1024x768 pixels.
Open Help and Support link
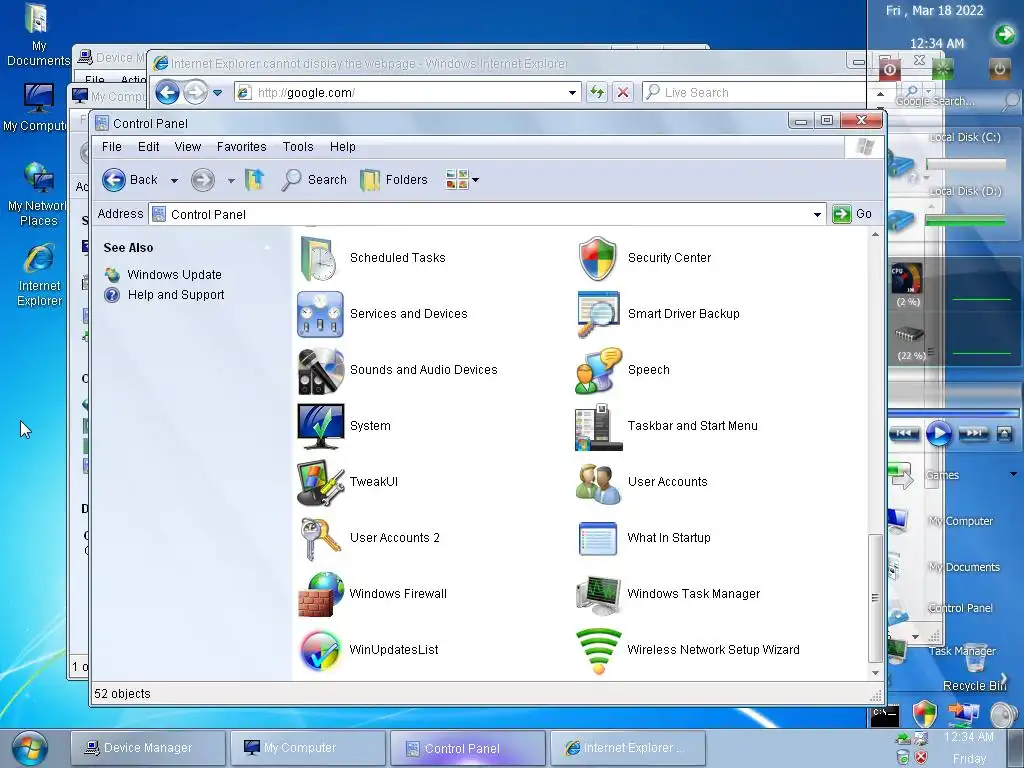[176, 295]
